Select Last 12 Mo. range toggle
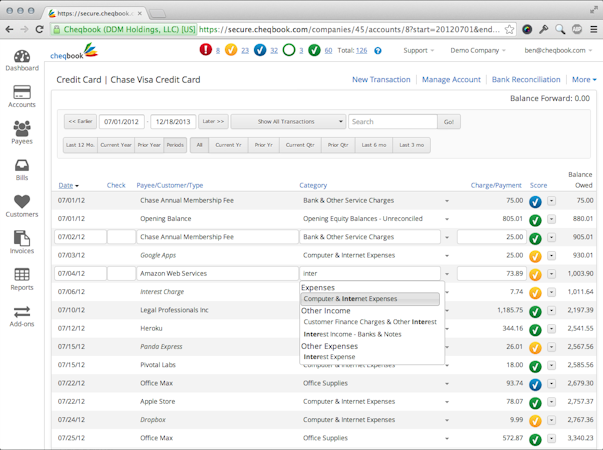 click(80, 145)
